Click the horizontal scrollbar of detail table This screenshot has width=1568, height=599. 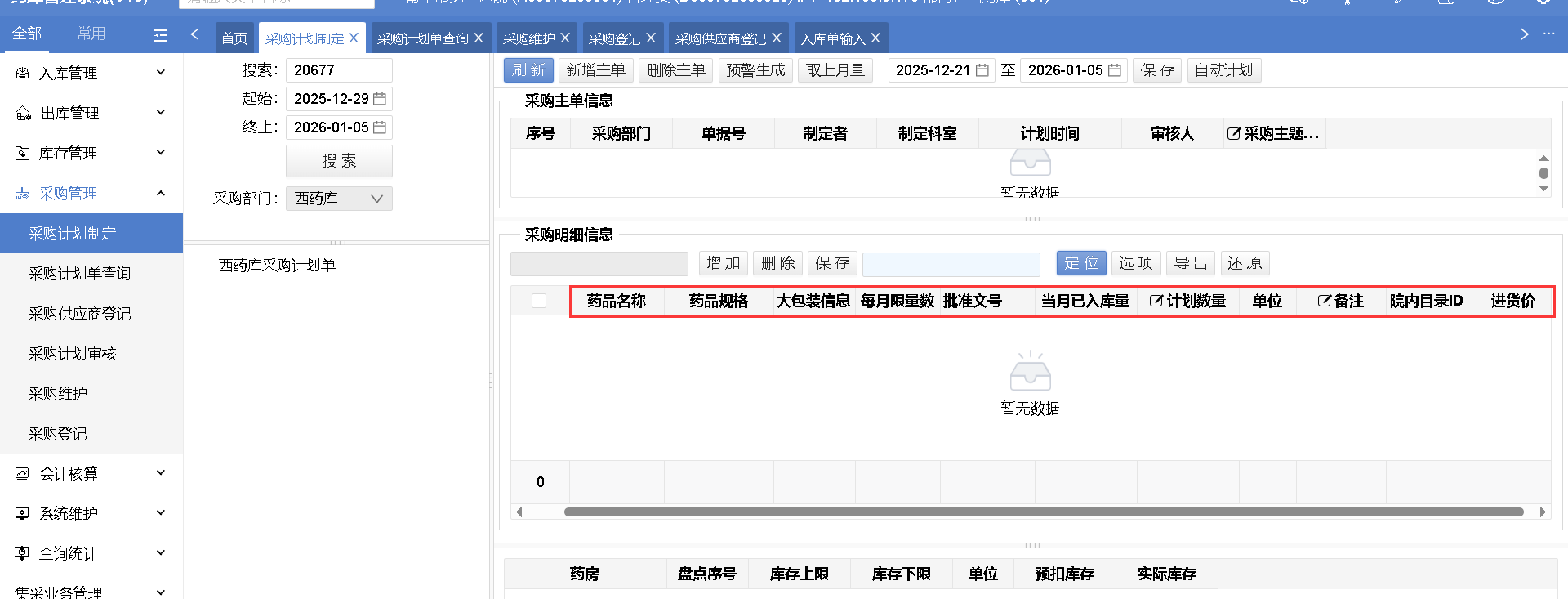point(1044,512)
